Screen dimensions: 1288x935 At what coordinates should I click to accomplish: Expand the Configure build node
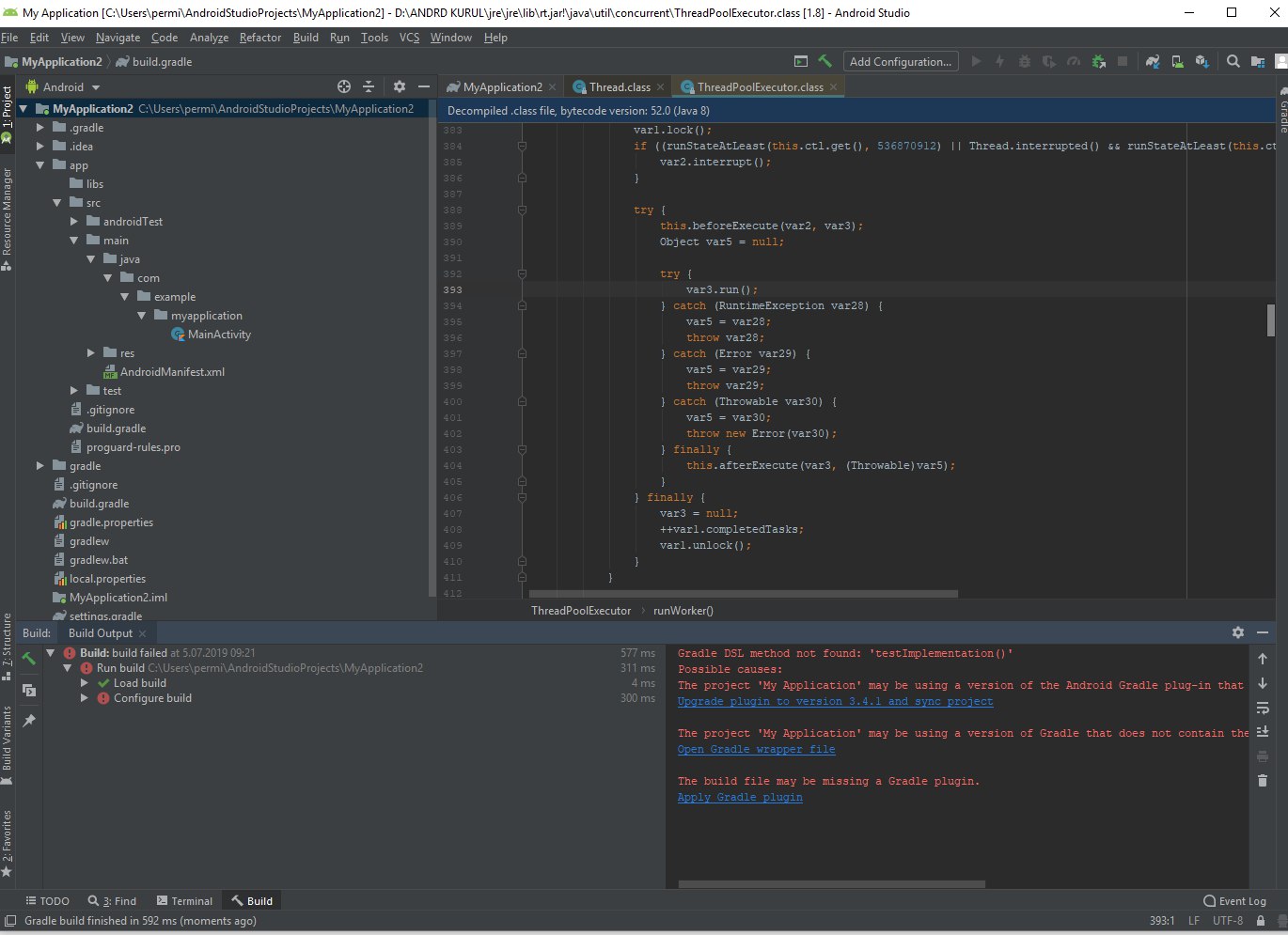tap(85, 698)
